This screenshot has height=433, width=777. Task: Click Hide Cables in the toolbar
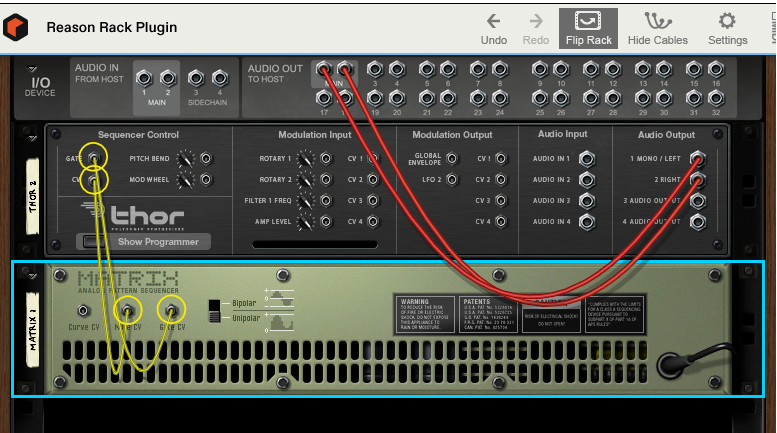point(658,29)
